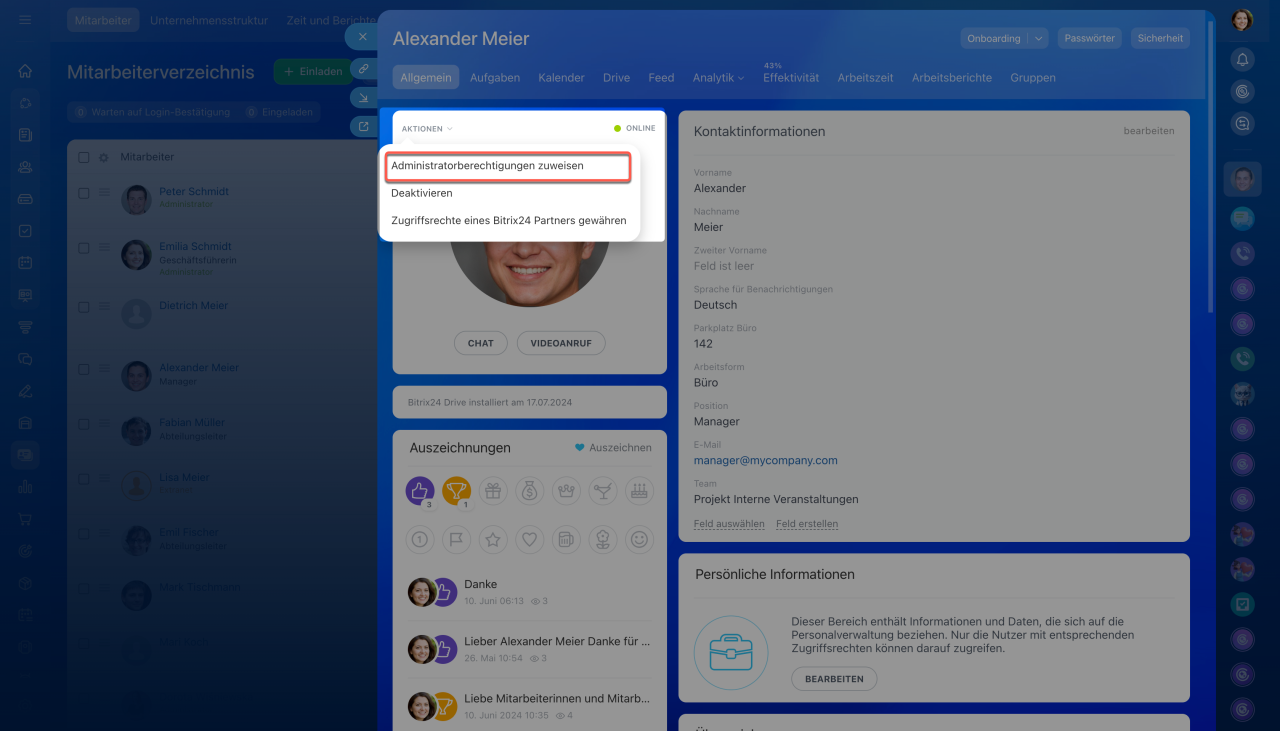The image size is (1280, 731).
Task: Check the box for Dietrich Meier
Action: 84,308
